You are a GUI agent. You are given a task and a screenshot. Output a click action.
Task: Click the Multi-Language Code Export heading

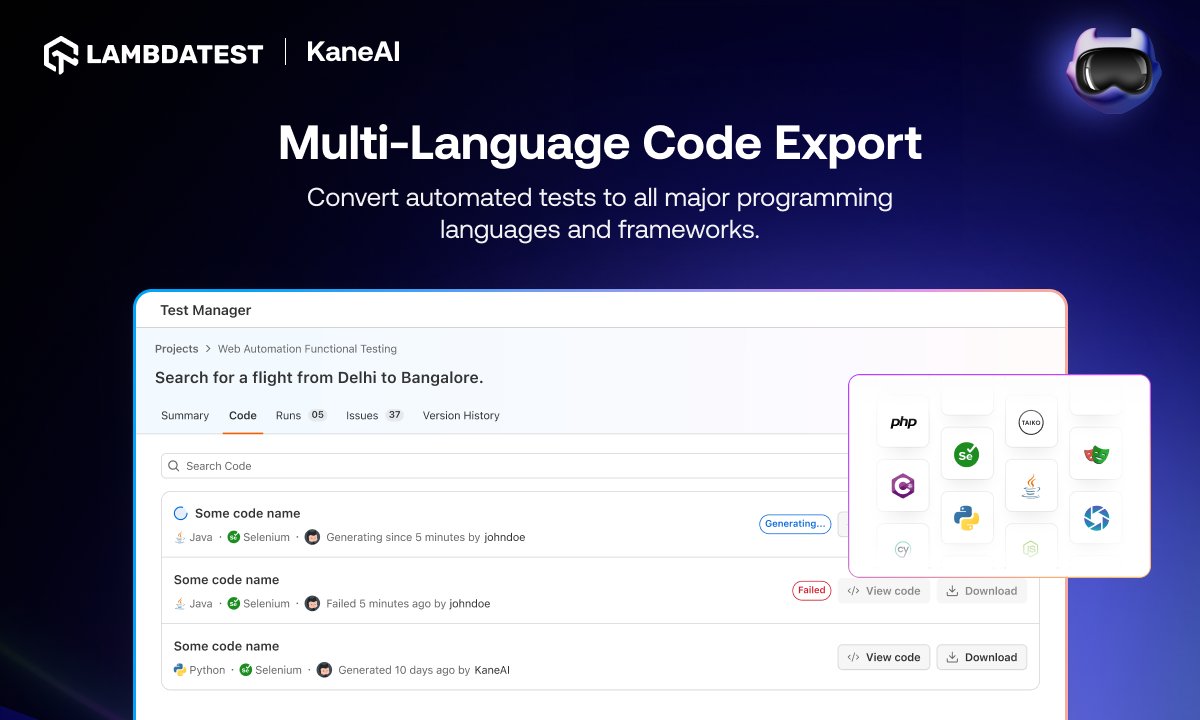(x=600, y=143)
